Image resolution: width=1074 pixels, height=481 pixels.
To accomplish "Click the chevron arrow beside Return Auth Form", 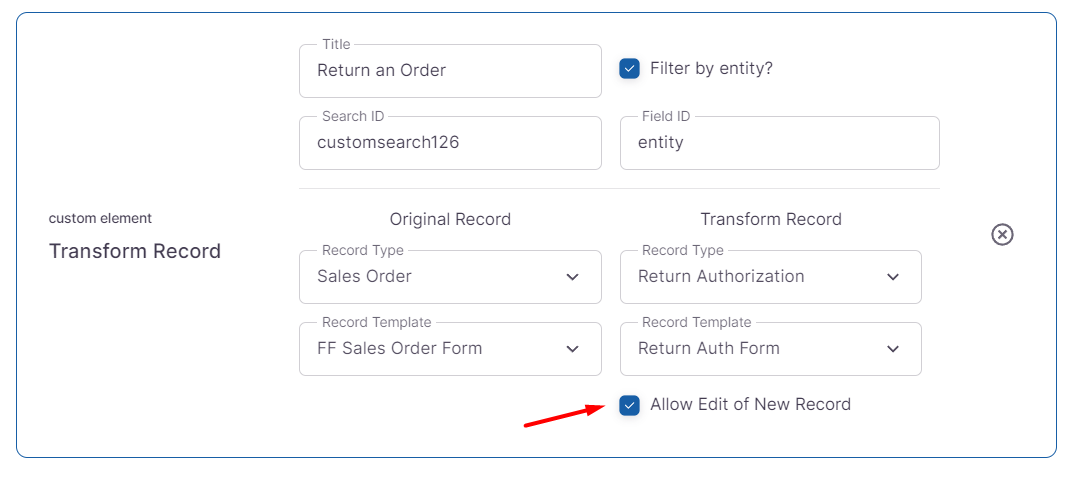I will (x=893, y=349).
